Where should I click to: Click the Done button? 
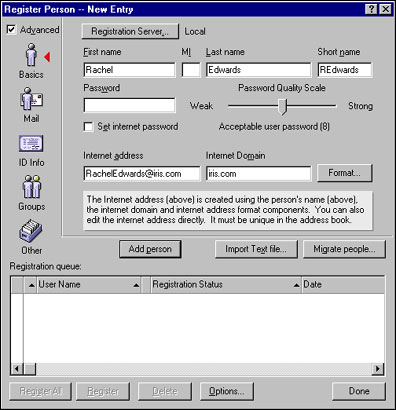tap(359, 391)
